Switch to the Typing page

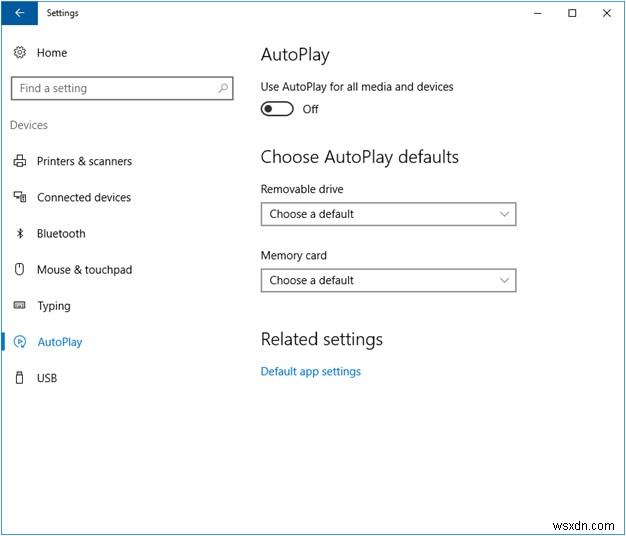click(x=54, y=306)
